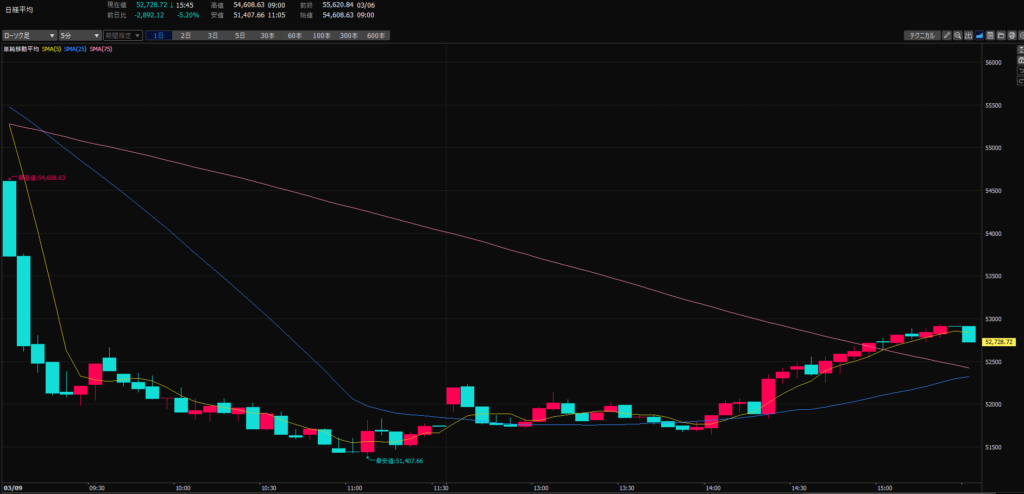Image resolution: width=1024 pixels, height=494 pixels.
Task: Select the 5日 period option
Action: (240, 35)
